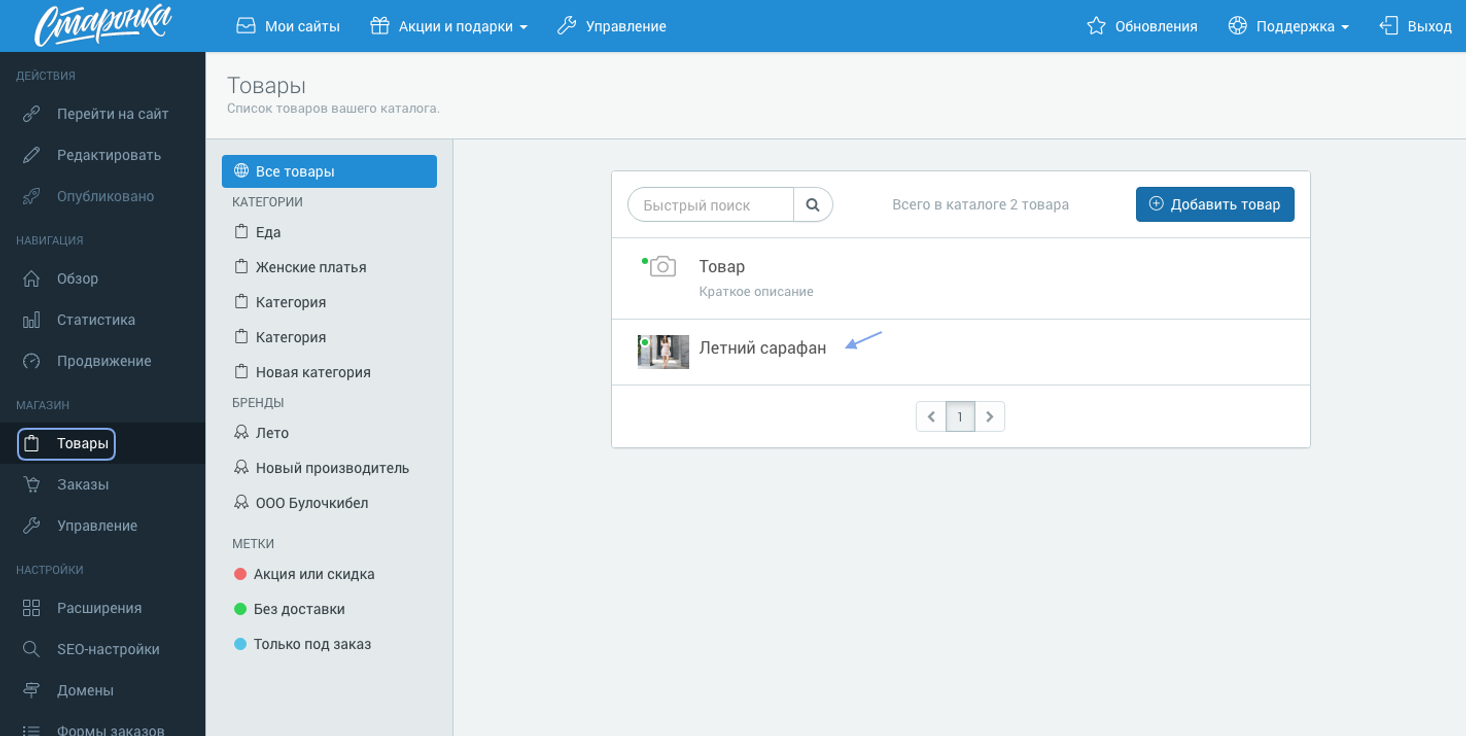Click the magnifier icon for SEO-настройки

tap(32, 649)
